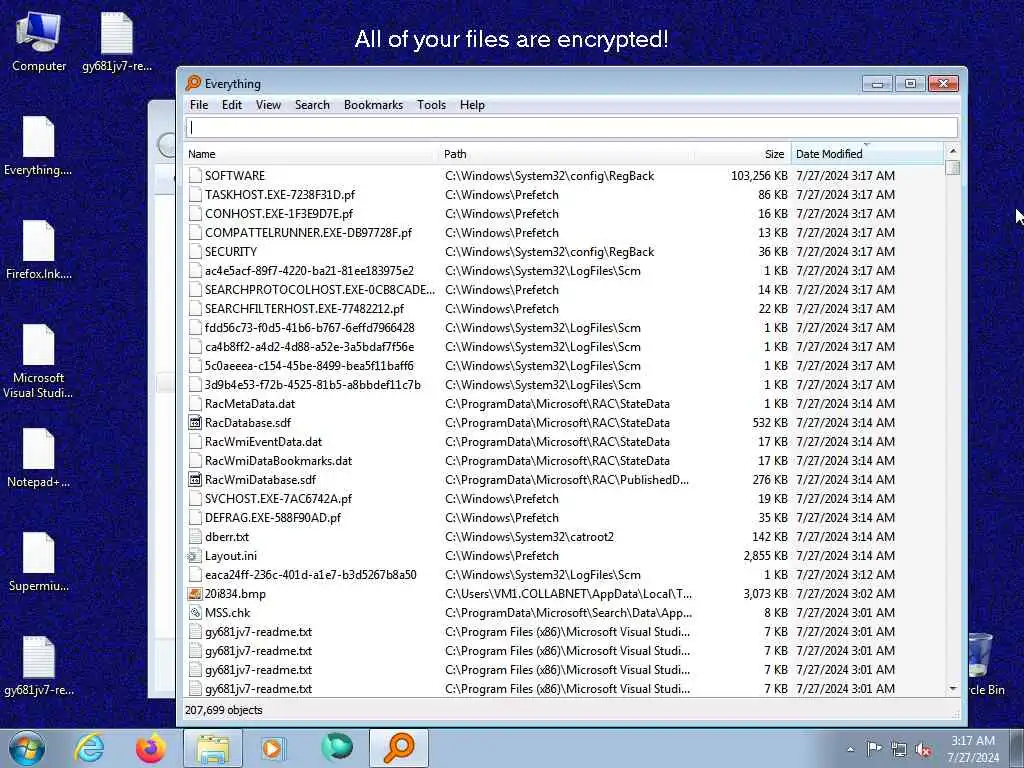Select CONHOST.EXE-1F3E9D7E.pf row

(564, 214)
